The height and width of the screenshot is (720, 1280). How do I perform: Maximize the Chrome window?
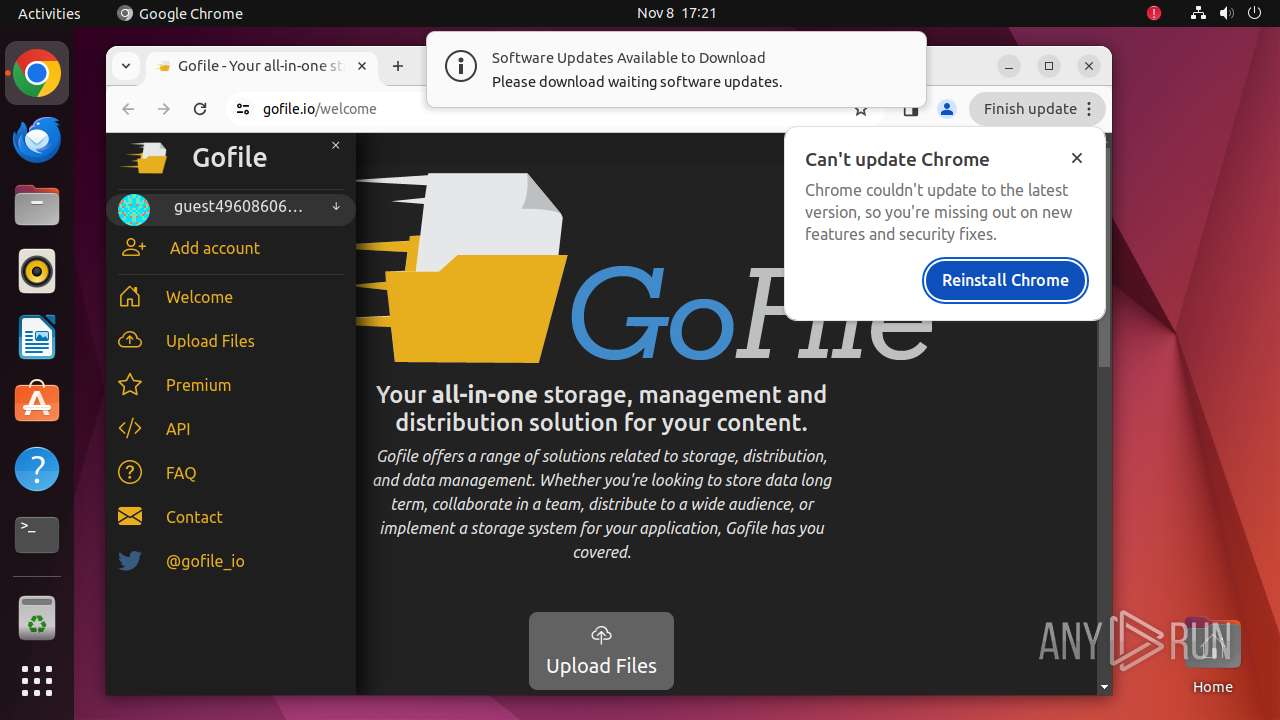[1049, 66]
